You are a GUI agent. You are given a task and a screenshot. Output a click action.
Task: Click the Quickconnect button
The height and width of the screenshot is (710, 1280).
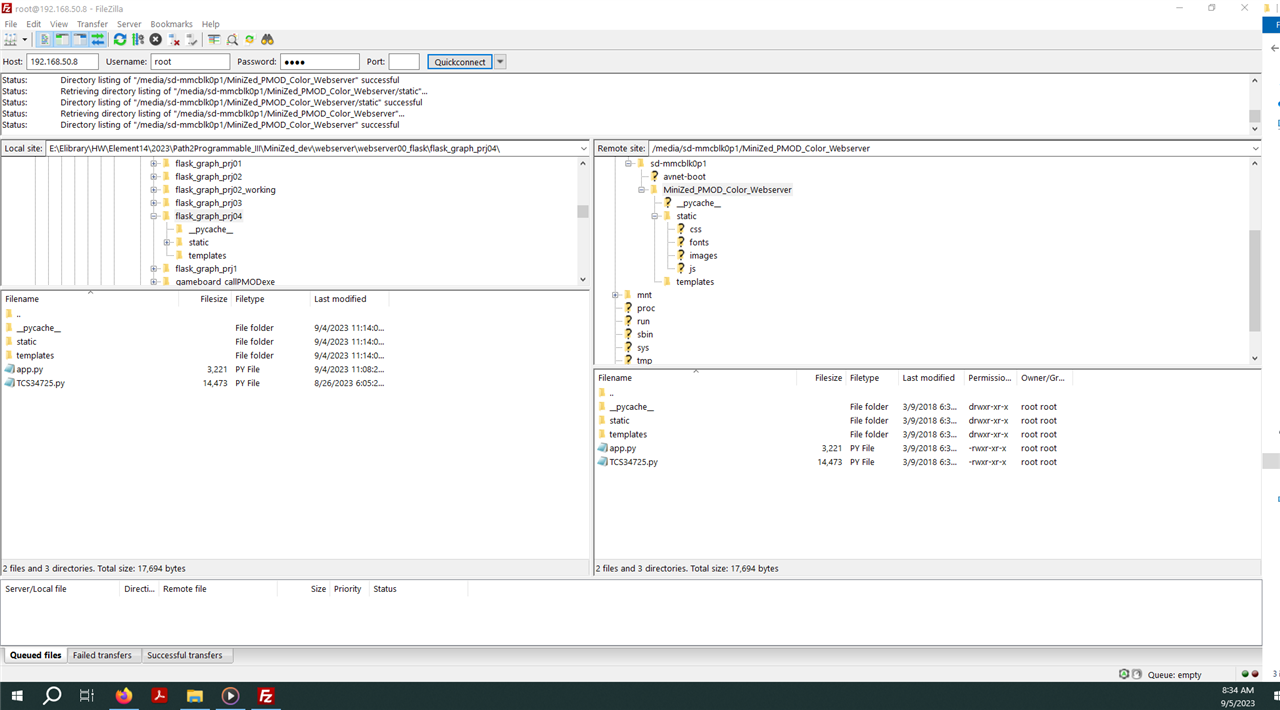pos(460,62)
